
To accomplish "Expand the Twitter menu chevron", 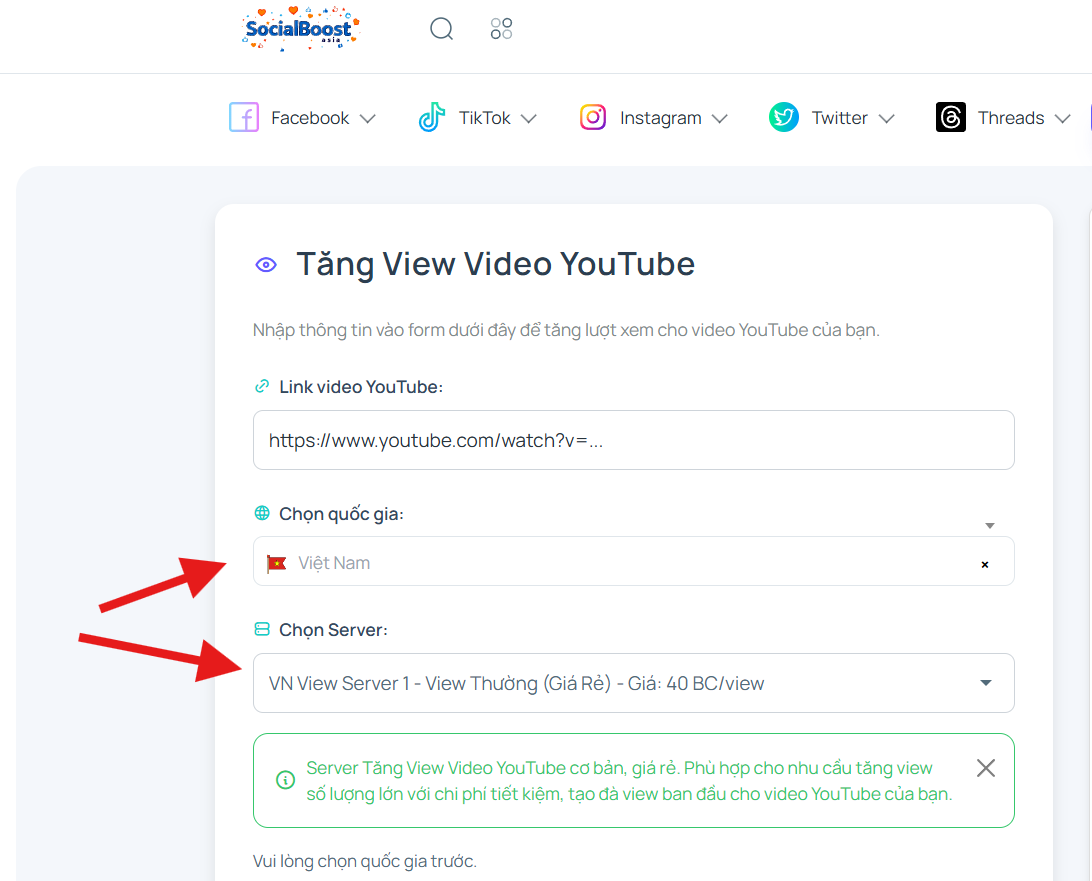I will [x=886, y=118].
